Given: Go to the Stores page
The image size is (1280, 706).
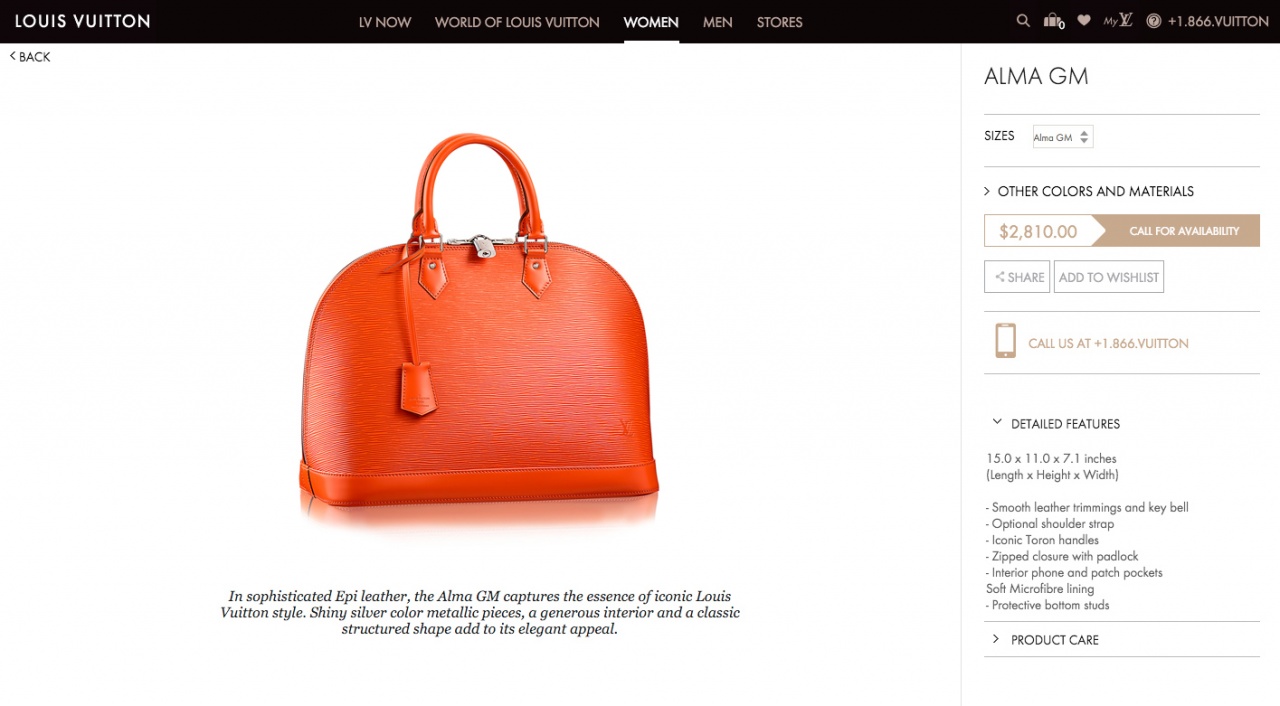Looking at the screenshot, I should pyautogui.click(x=780, y=22).
